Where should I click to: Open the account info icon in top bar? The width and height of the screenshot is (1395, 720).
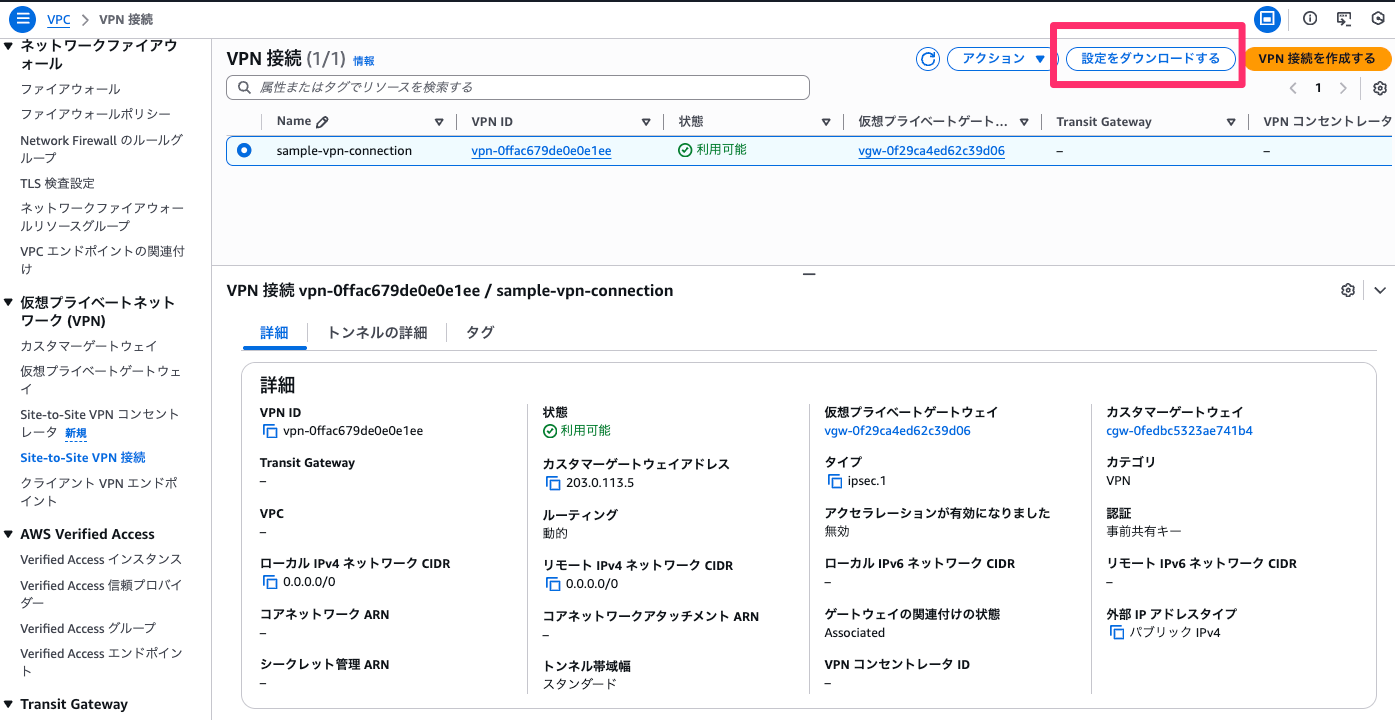[x=1310, y=18]
